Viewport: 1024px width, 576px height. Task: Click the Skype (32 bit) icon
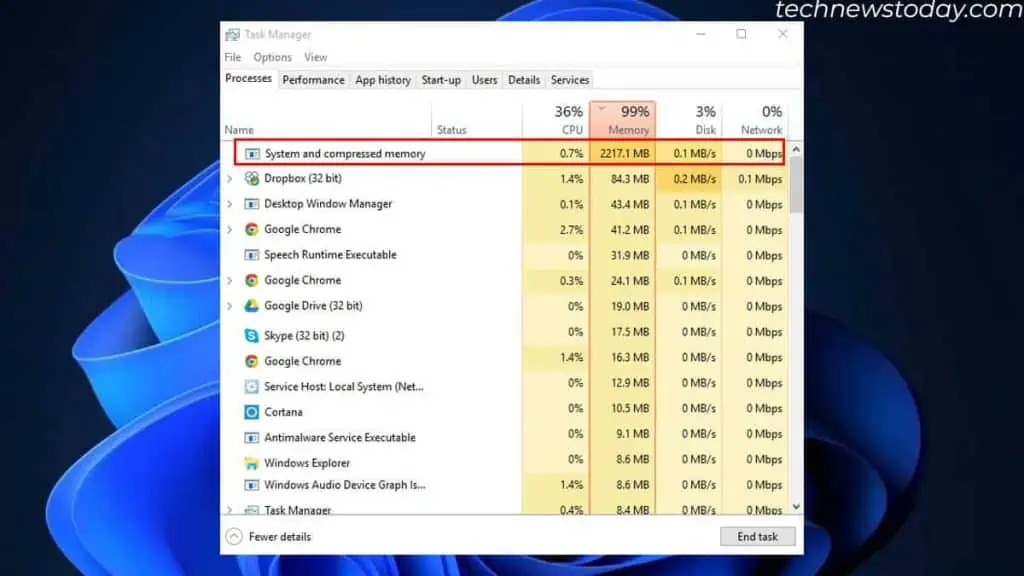click(251, 336)
